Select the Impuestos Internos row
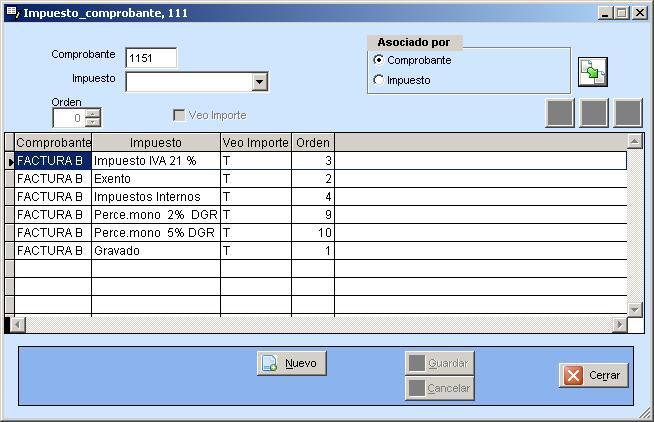This screenshot has height=422, width=654. click(155, 197)
